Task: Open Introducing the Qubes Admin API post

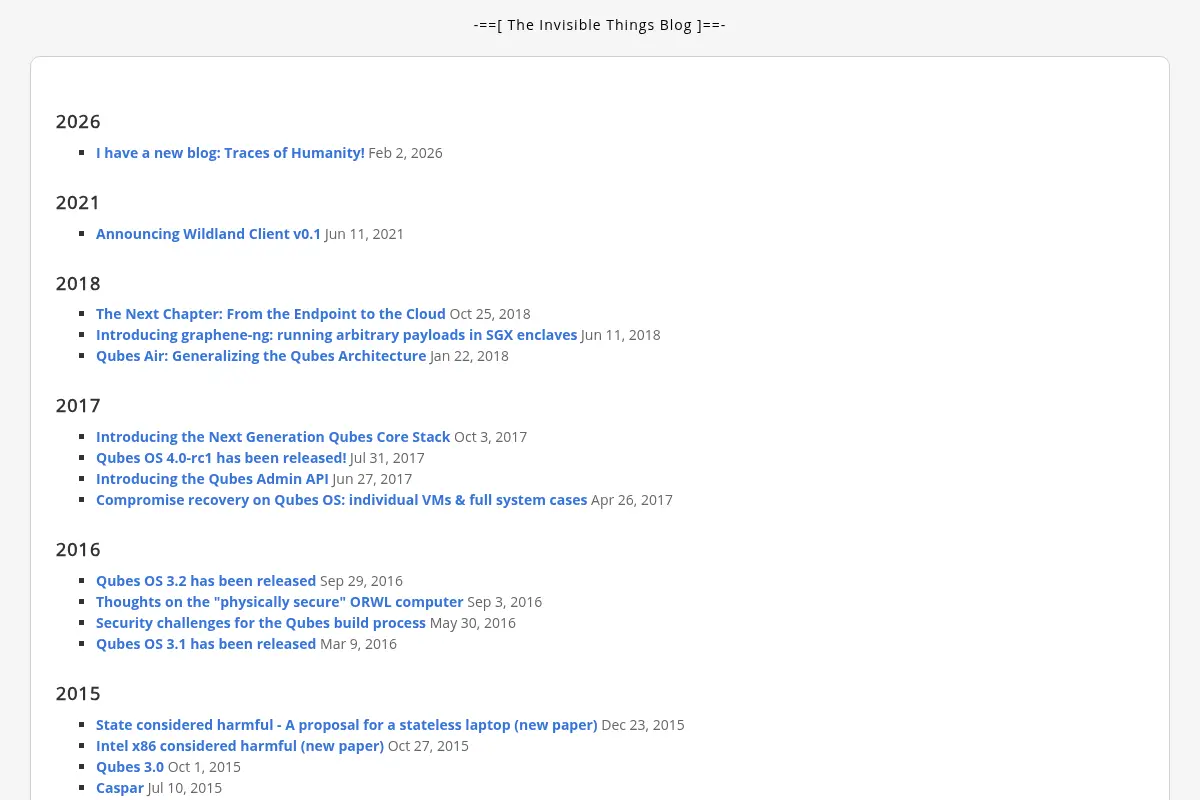Action: point(212,479)
